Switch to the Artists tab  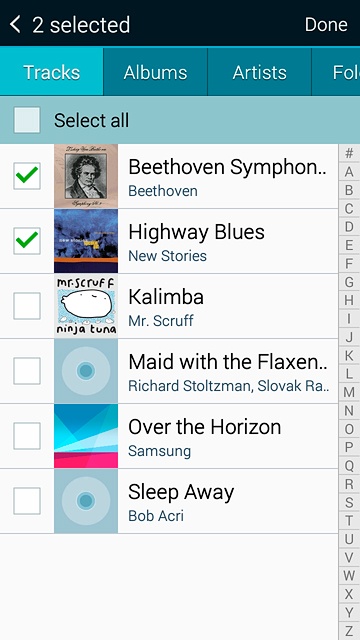point(260,72)
